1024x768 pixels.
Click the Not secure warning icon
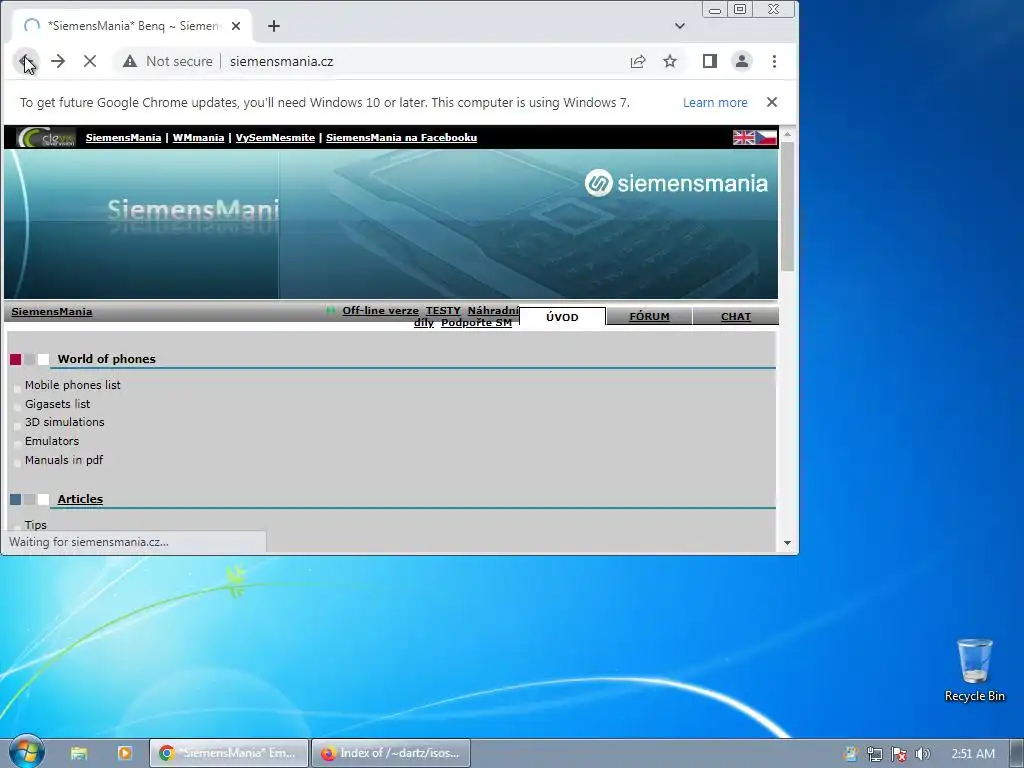pyautogui.click(x=130, y=61)
